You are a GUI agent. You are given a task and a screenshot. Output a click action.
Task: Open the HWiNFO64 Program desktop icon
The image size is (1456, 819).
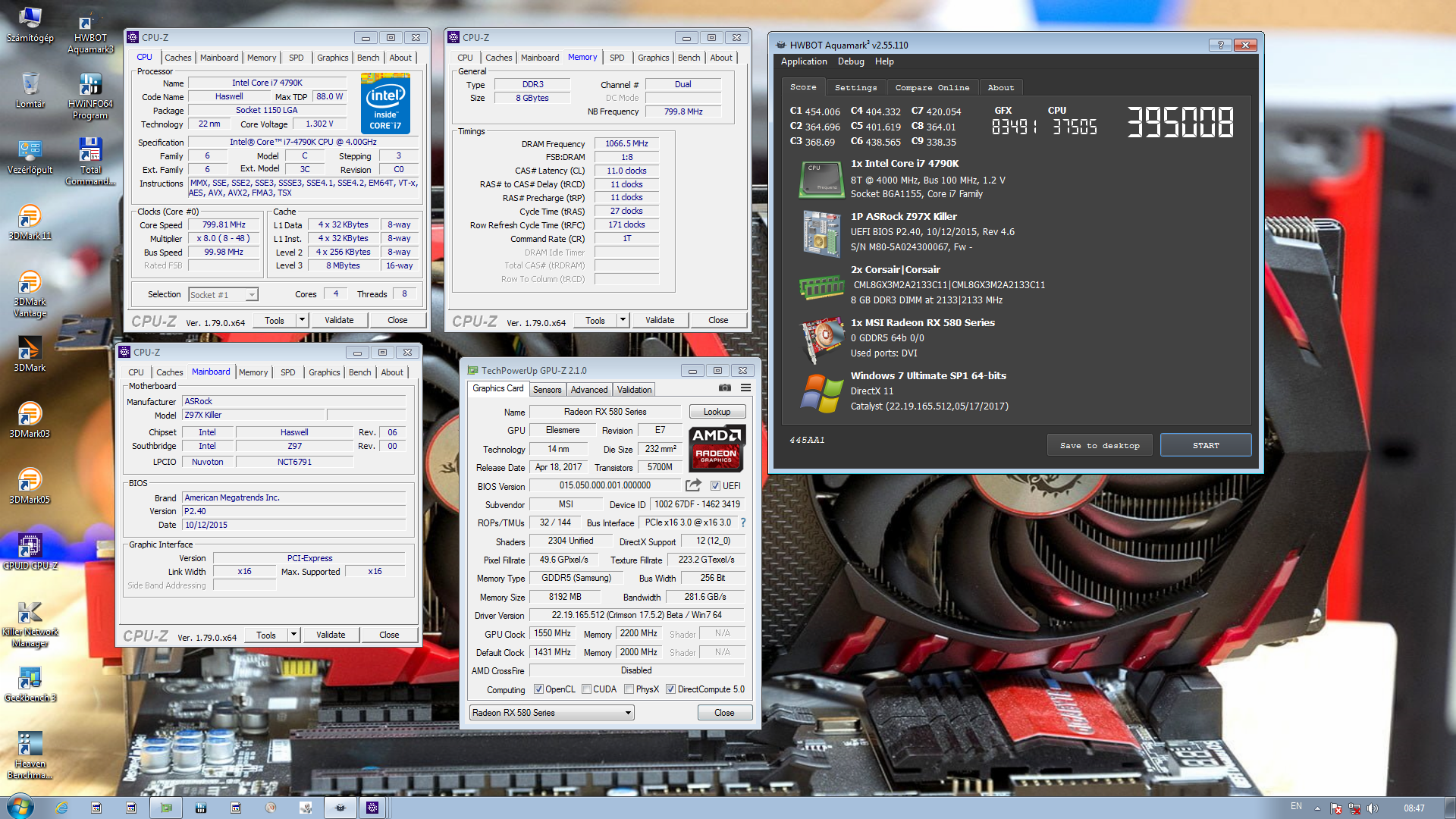tap(90, 96)
